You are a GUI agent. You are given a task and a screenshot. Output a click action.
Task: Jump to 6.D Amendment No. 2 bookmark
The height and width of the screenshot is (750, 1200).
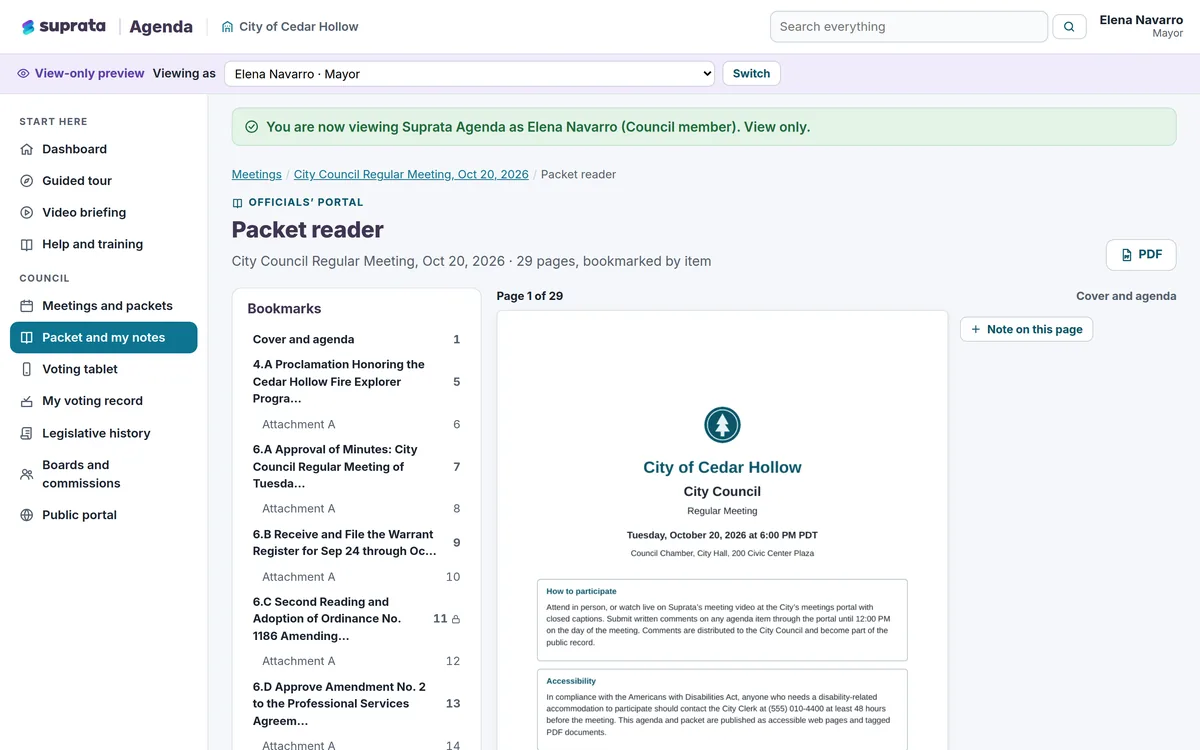pyautogui.click(x=356, y=704)
